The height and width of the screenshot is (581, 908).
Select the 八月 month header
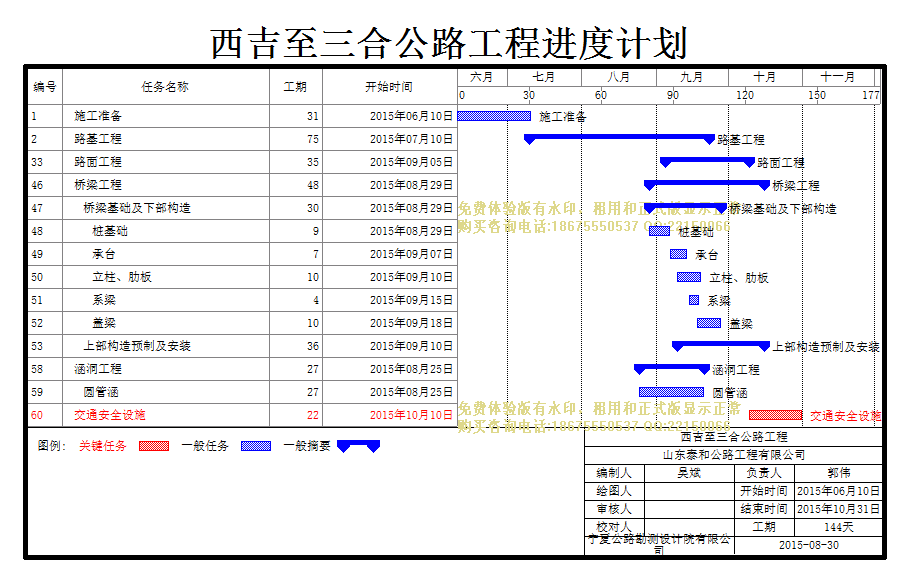coord(618,77)
